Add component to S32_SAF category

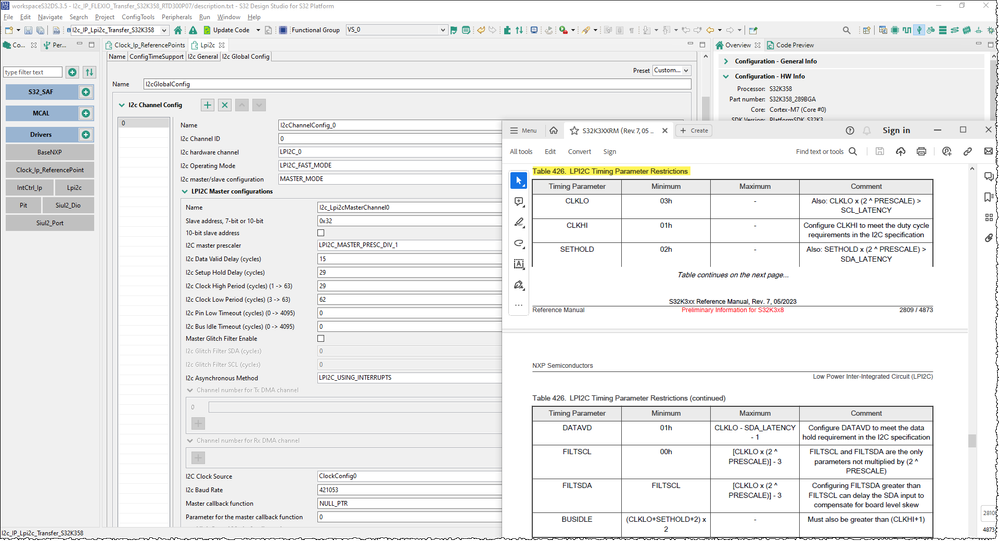point(85,92)
